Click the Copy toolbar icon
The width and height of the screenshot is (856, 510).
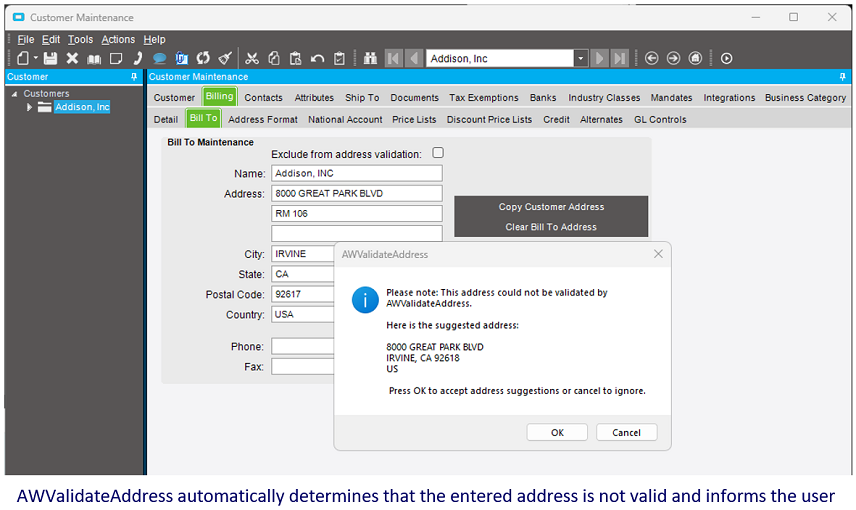(274, 58)
